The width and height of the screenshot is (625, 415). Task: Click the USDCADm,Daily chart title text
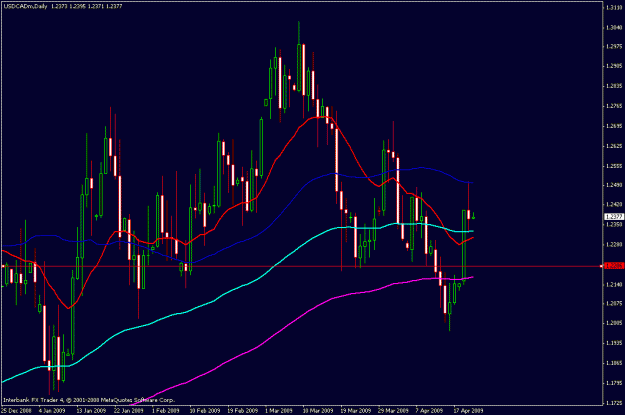25,6
